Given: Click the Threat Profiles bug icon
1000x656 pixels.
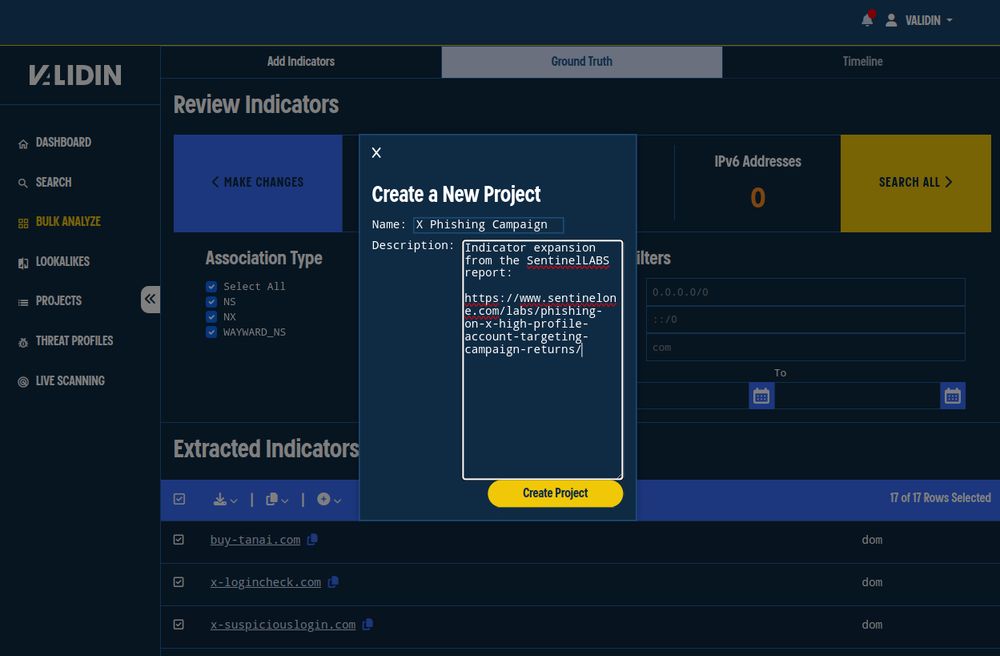Looking at the screenshot, I should 23,342.
